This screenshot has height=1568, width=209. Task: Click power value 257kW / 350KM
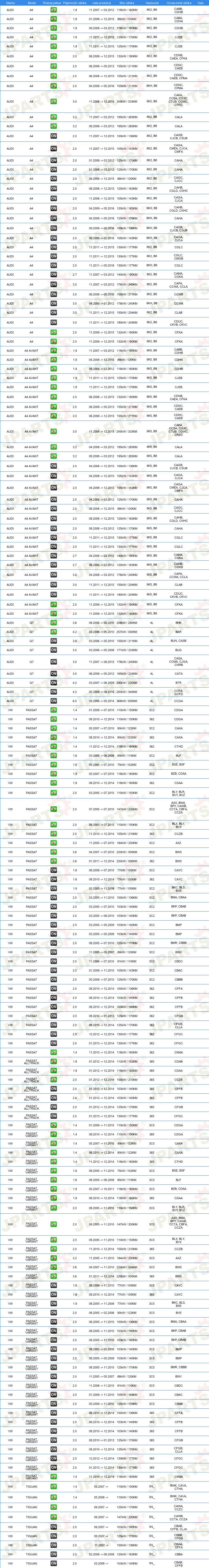[127, 632]
